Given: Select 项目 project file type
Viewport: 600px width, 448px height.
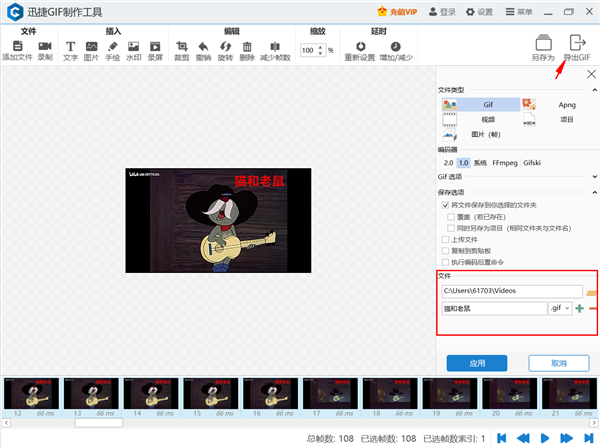Looking at the screenshot, I should tap(559, 119).
